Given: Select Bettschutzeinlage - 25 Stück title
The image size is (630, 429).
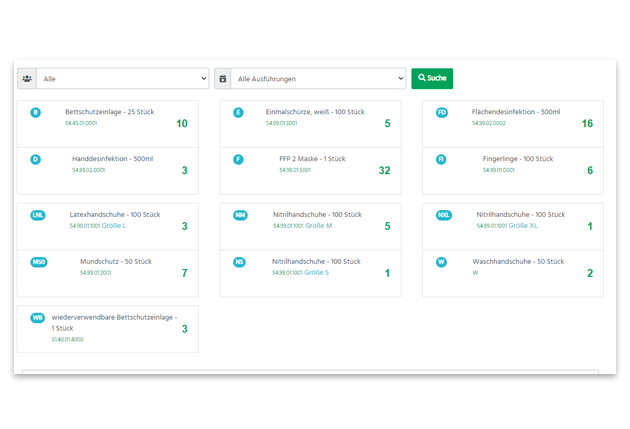Looking at the screenshot, I should [x=110, y=112].
